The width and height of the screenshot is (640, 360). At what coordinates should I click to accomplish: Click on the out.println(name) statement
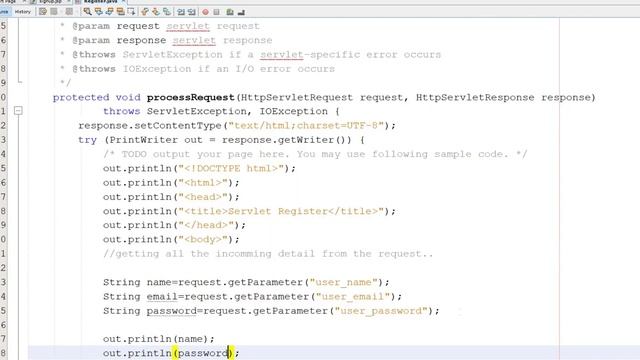[158, 339]
